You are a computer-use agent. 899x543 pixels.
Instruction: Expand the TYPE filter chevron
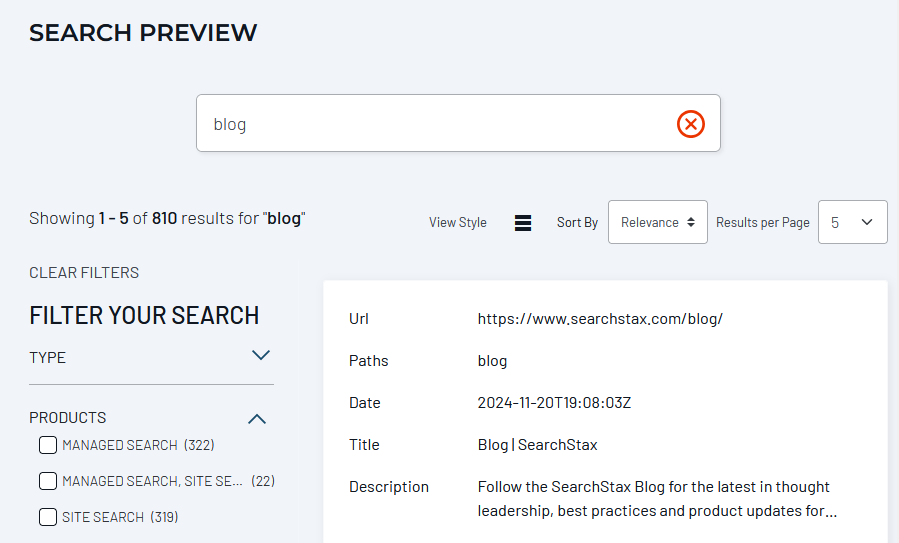click(261, 355)
